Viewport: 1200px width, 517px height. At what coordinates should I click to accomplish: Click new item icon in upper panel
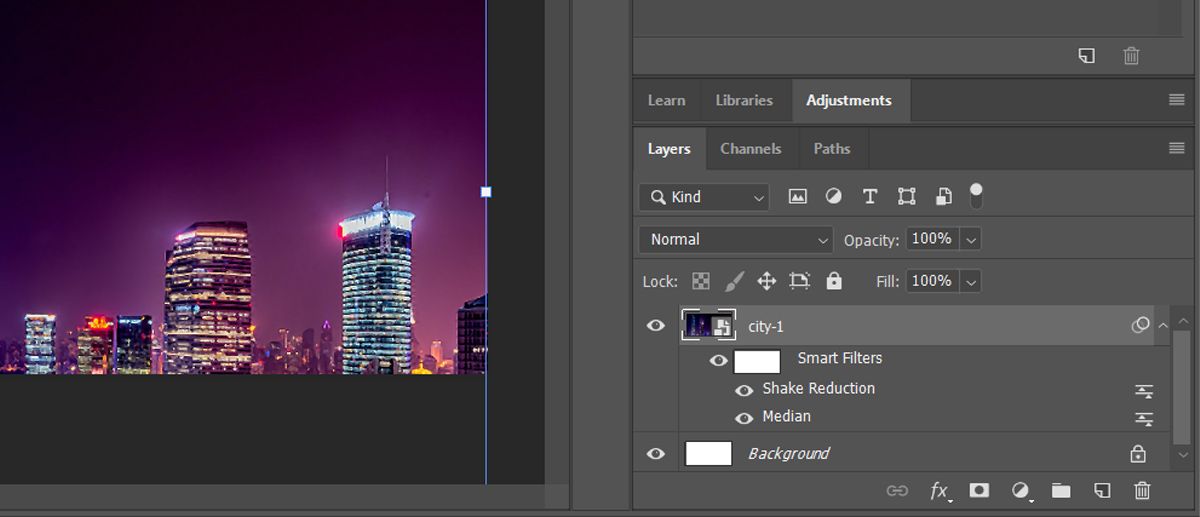1087,56
